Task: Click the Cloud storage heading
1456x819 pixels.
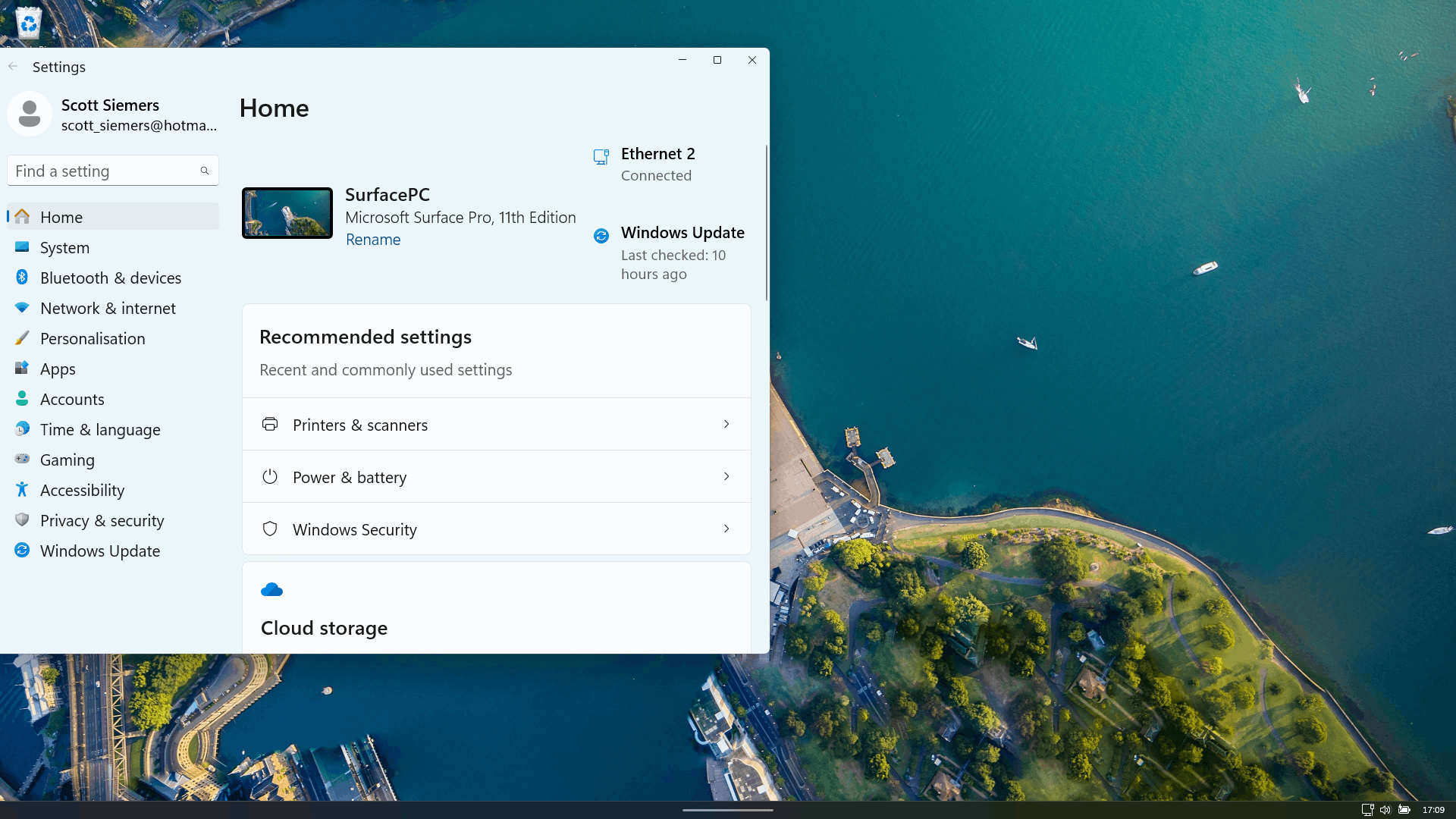Action: (324, 628)
